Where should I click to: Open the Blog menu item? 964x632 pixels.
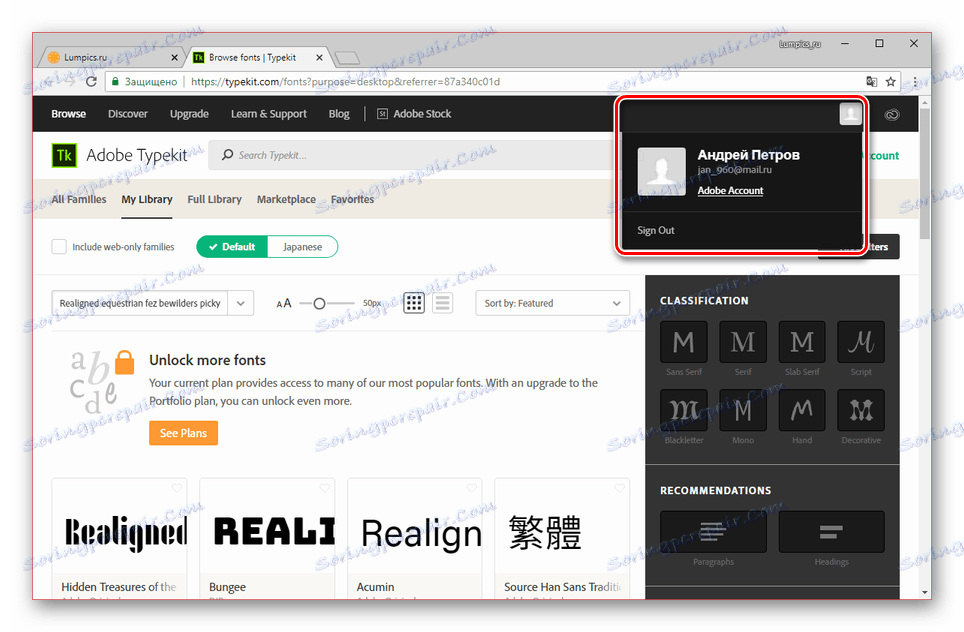(x=339, y=114)
